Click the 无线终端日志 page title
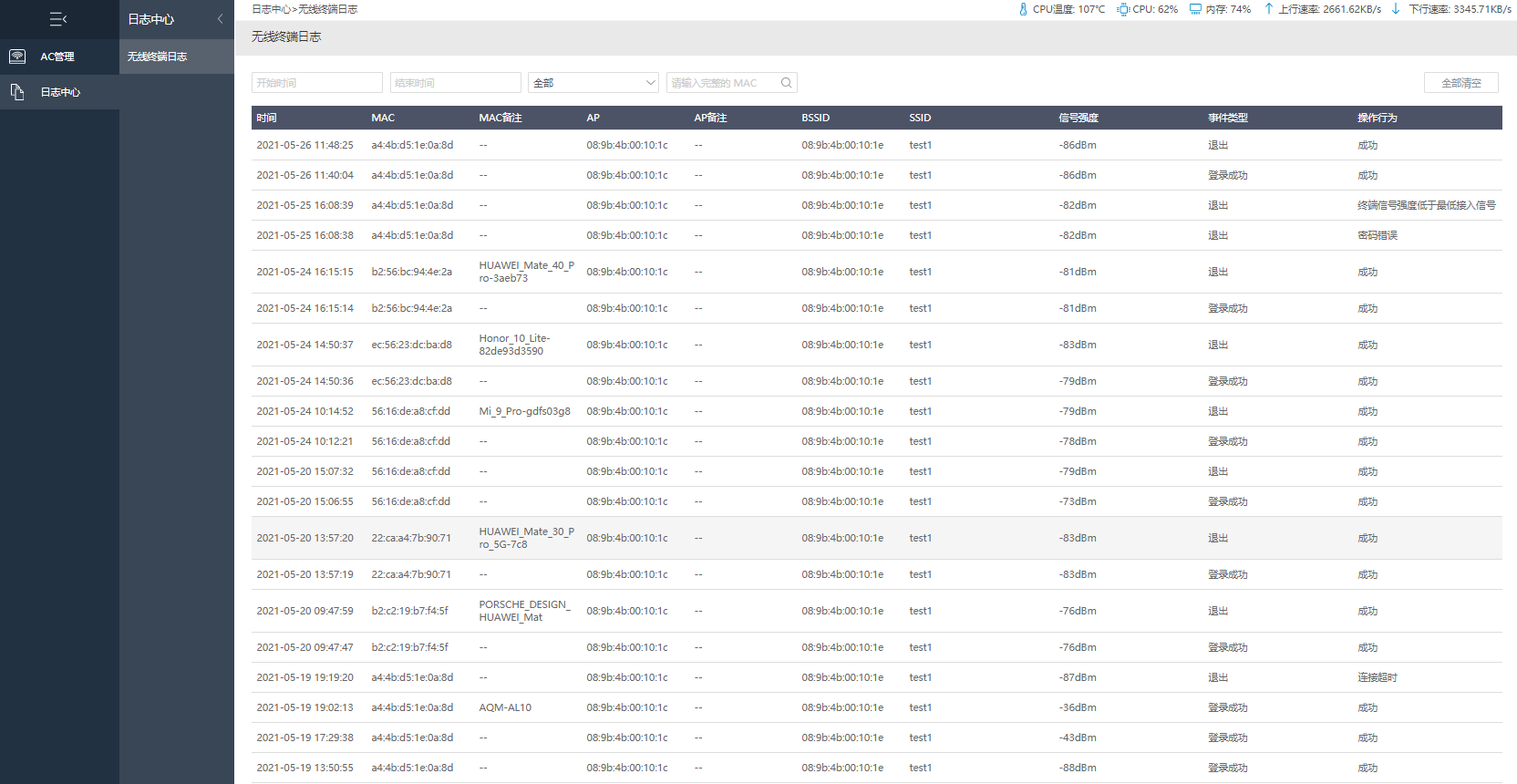The image size is (1517, 784). (286, 36)
